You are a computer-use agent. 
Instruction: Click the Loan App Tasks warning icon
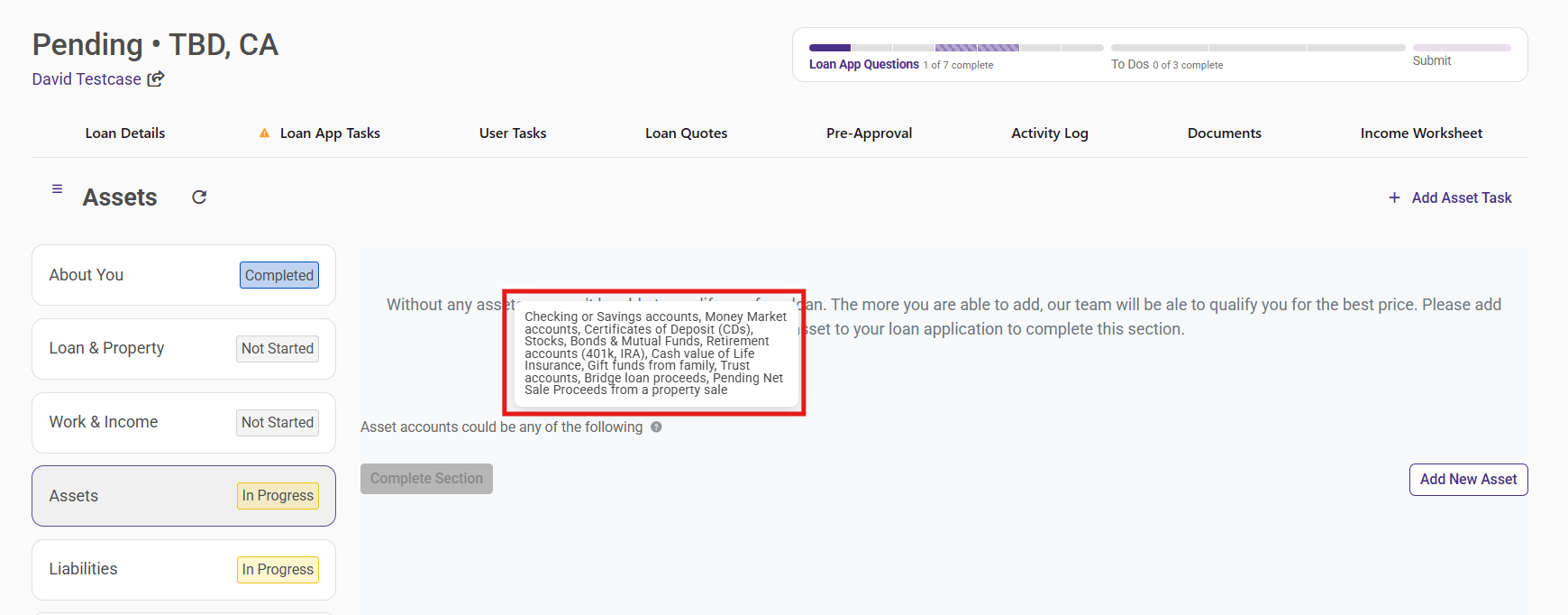pyautogui.click(x=264, y=133)
